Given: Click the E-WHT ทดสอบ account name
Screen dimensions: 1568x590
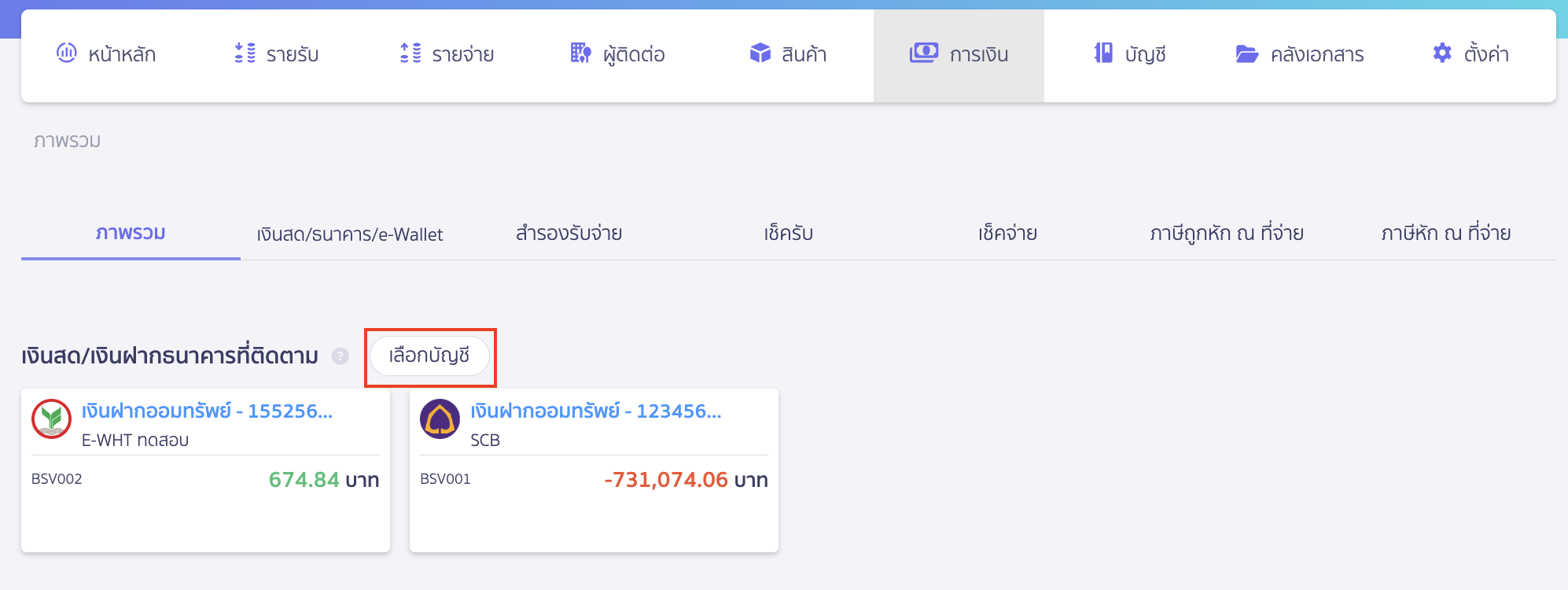Looking at the screenshot, I should 135,440.
